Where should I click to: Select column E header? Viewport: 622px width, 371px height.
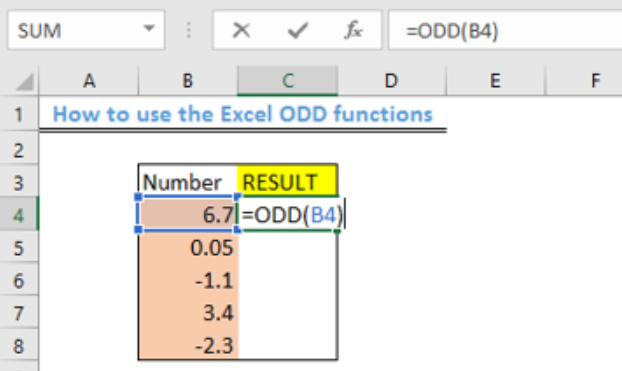click(496, 81)
